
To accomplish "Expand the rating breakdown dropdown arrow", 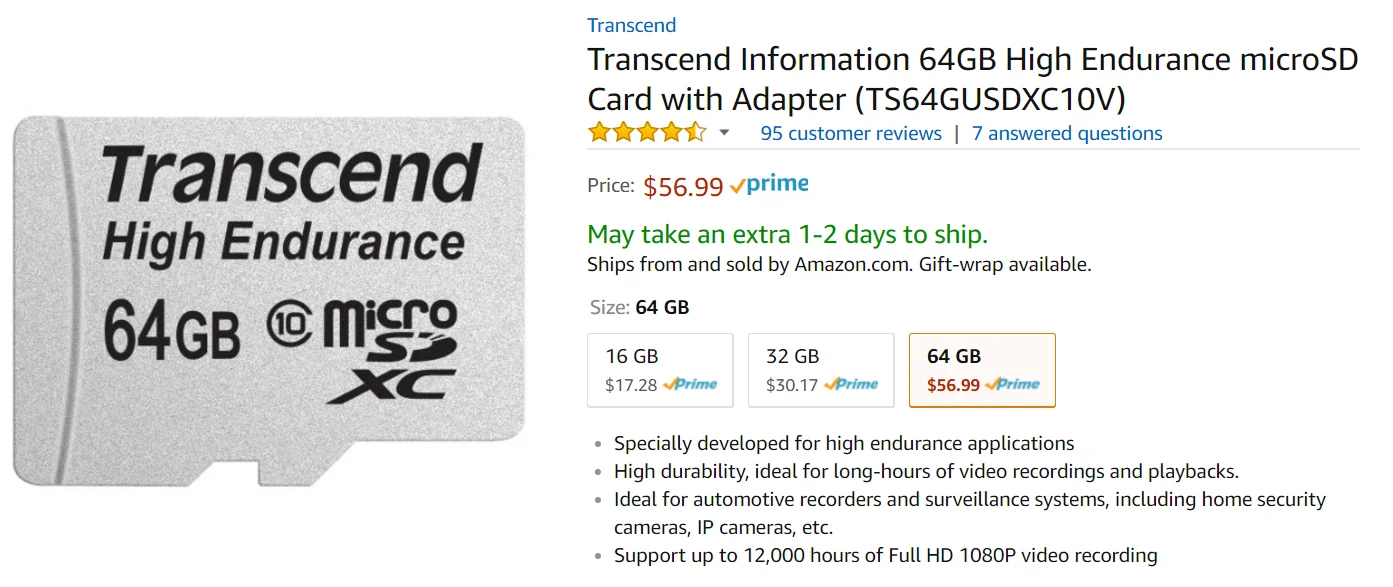I will pos(725,134).
